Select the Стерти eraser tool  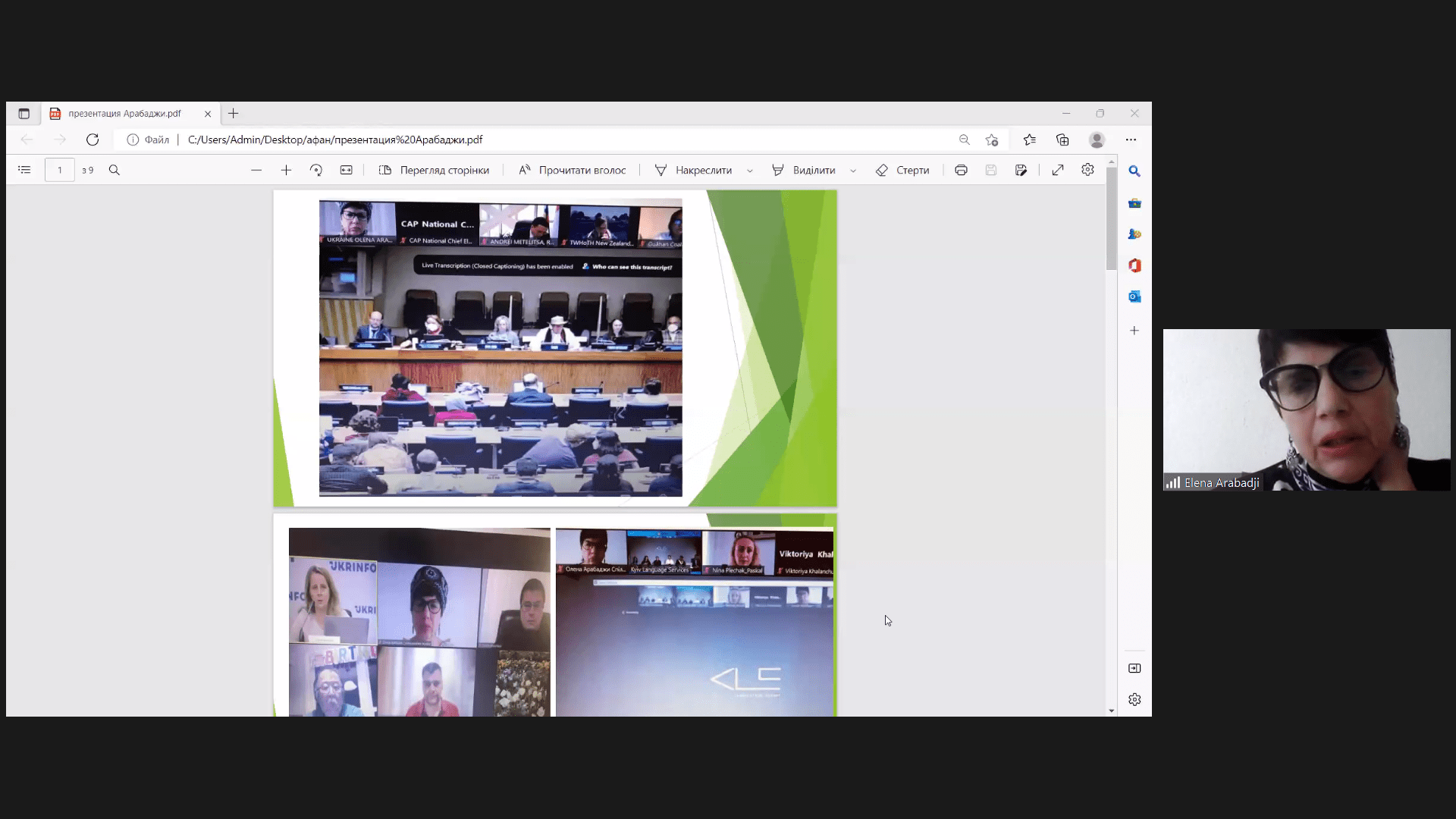point(902,170)
